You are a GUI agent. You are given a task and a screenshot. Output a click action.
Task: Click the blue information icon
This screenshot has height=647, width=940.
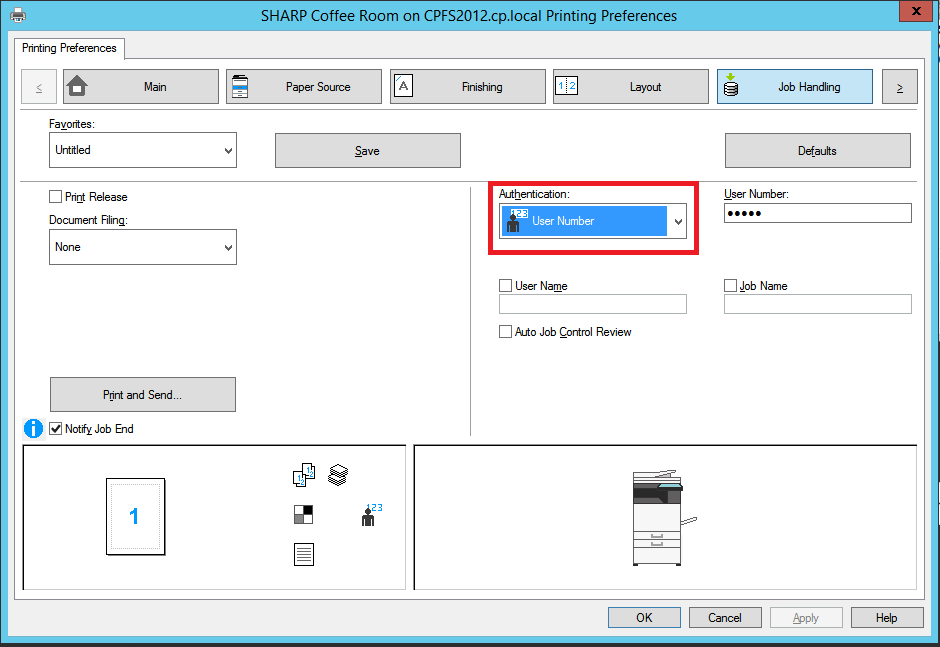pyautogui.click(x=34, y=429)
